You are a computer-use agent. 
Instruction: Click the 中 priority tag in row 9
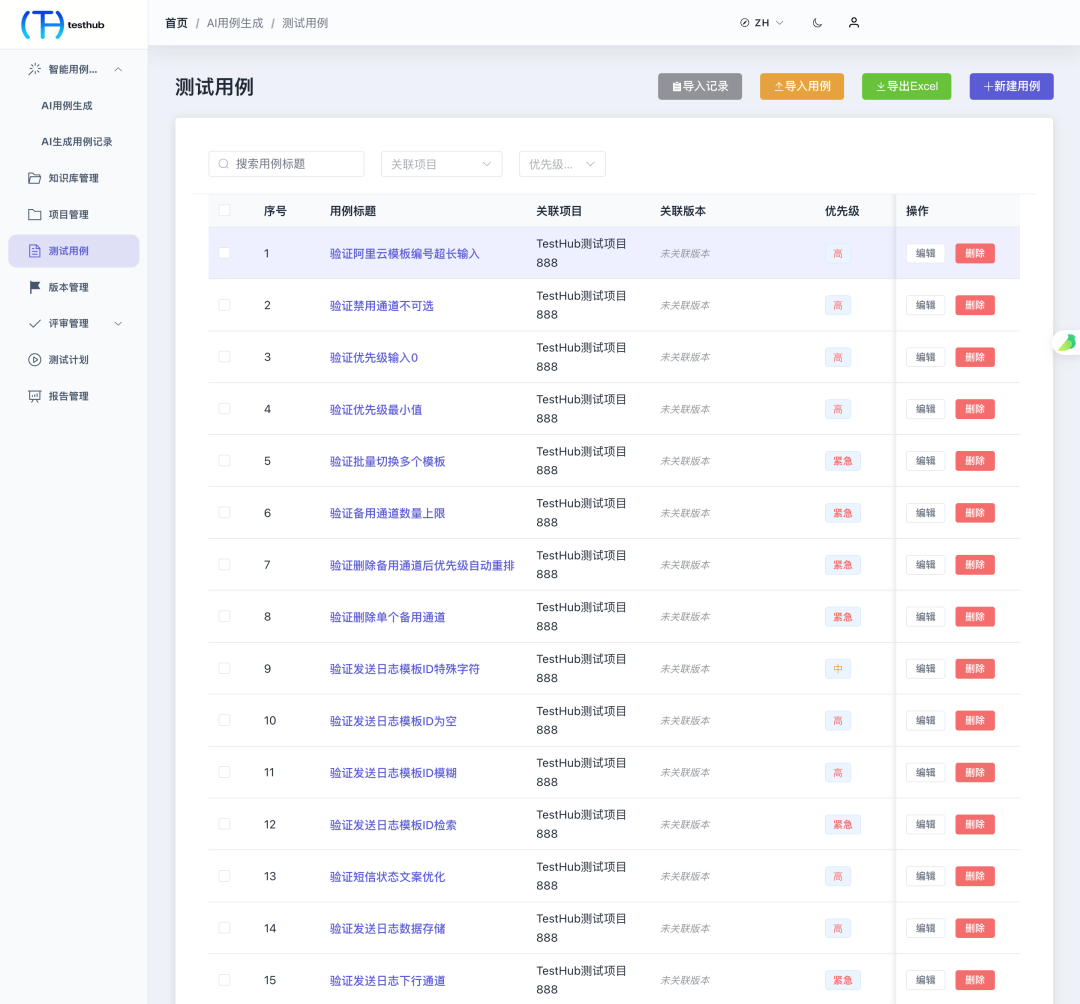pos(838,669)
